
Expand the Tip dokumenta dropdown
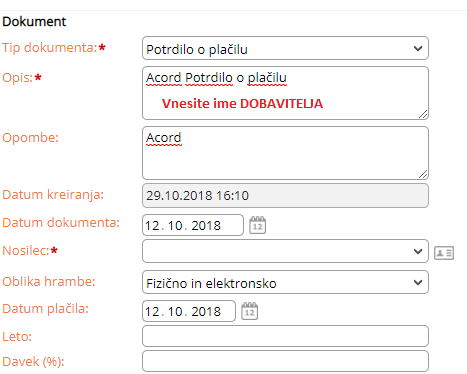point(285,48)
